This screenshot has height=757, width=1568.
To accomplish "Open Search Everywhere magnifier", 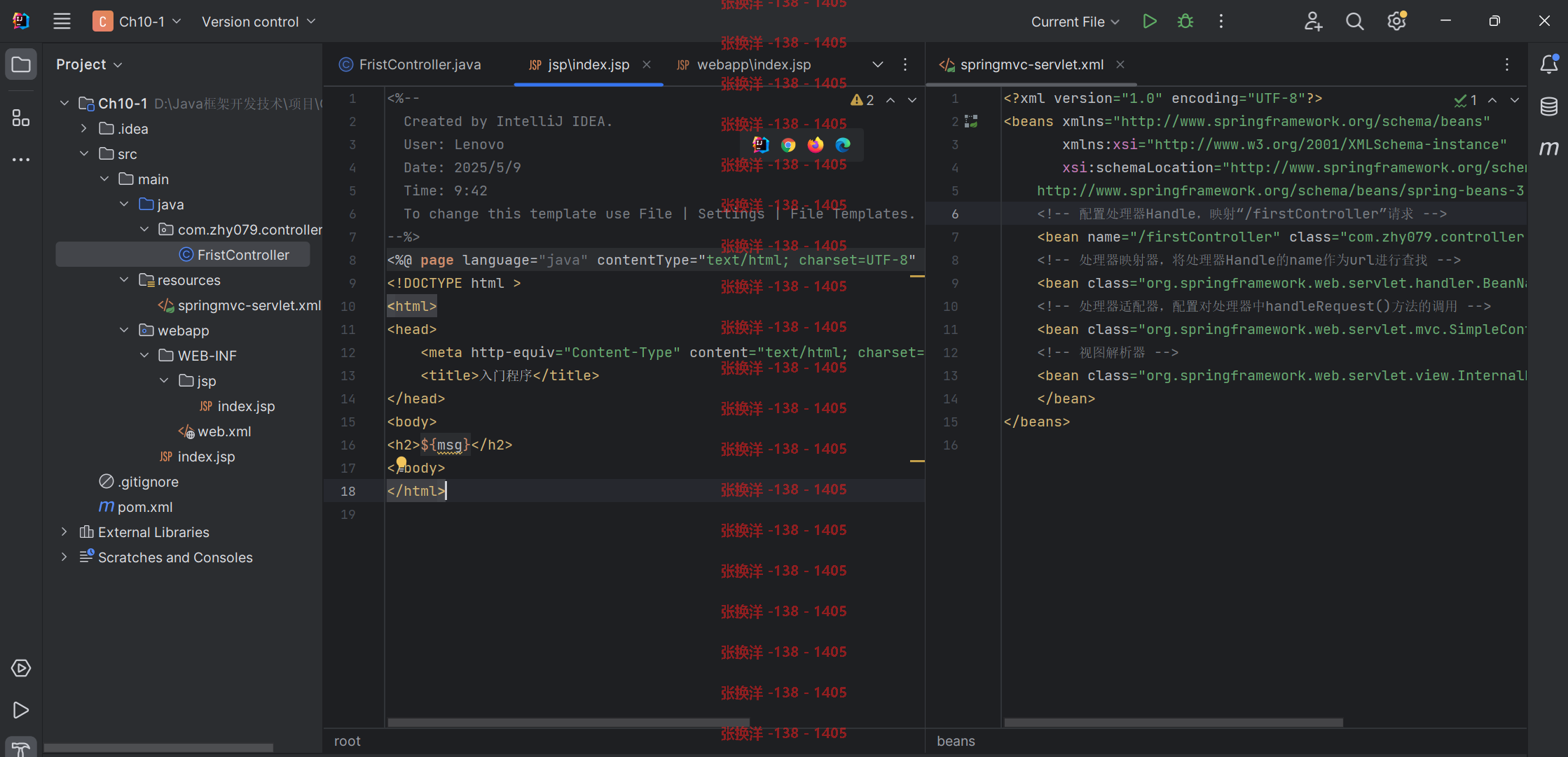I will 1354,22.
